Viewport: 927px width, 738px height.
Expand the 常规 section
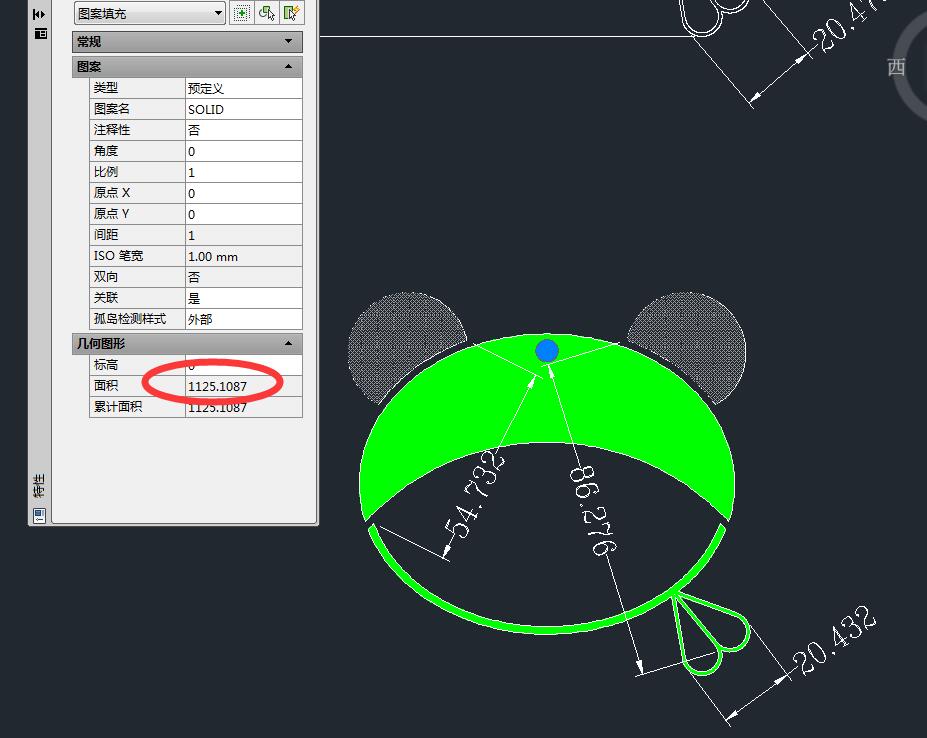187,42
